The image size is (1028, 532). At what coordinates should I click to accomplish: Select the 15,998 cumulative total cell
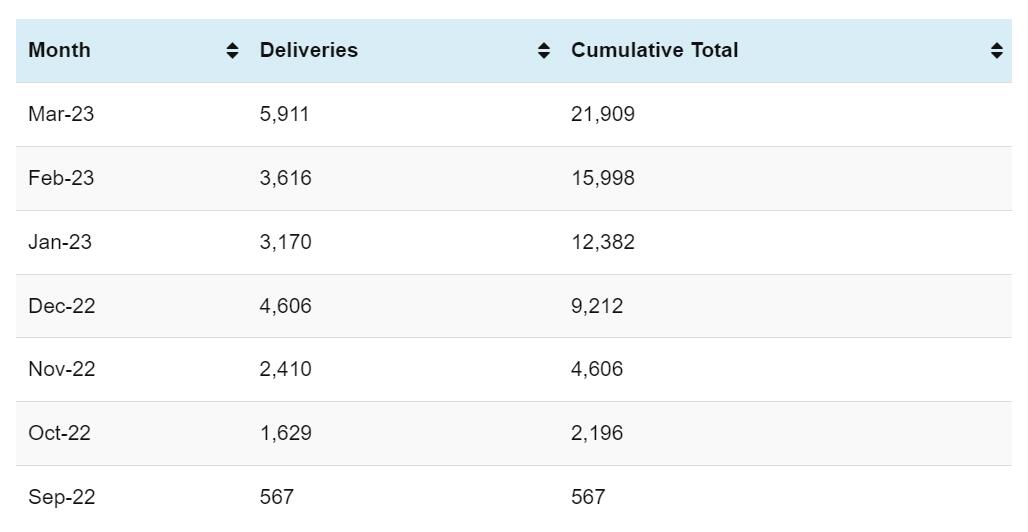602,178
